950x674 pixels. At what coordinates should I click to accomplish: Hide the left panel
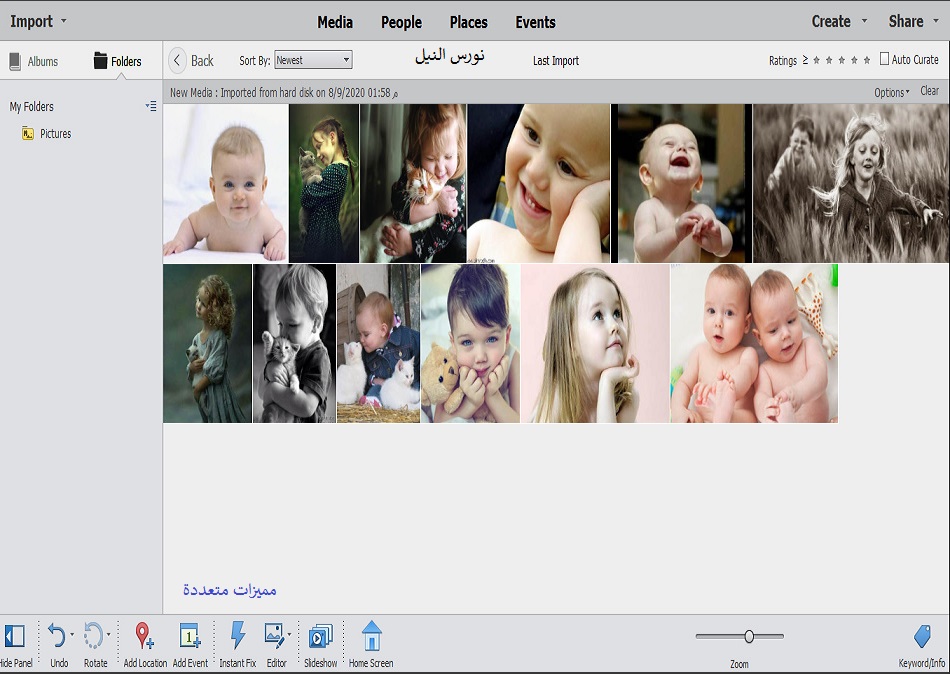[x=15, y=636]
